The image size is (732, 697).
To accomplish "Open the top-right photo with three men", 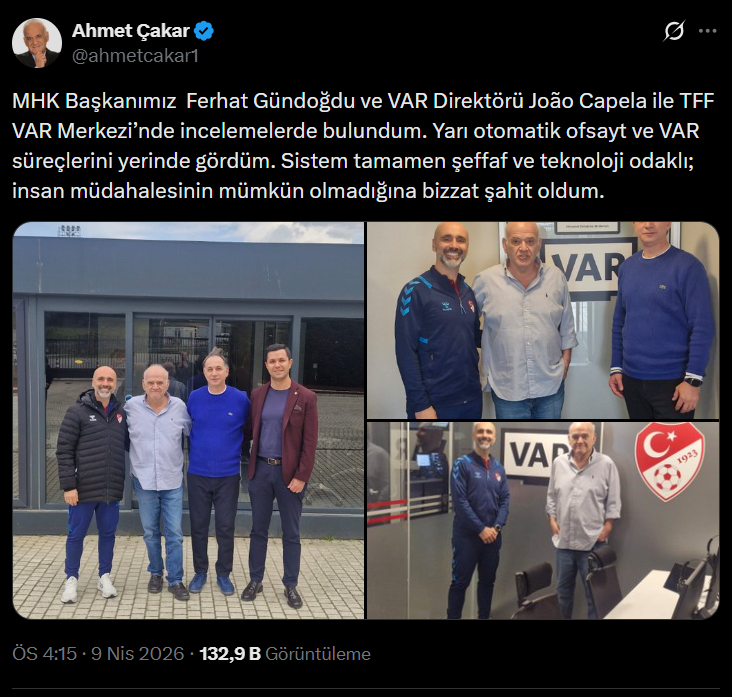I will [543, 320].
